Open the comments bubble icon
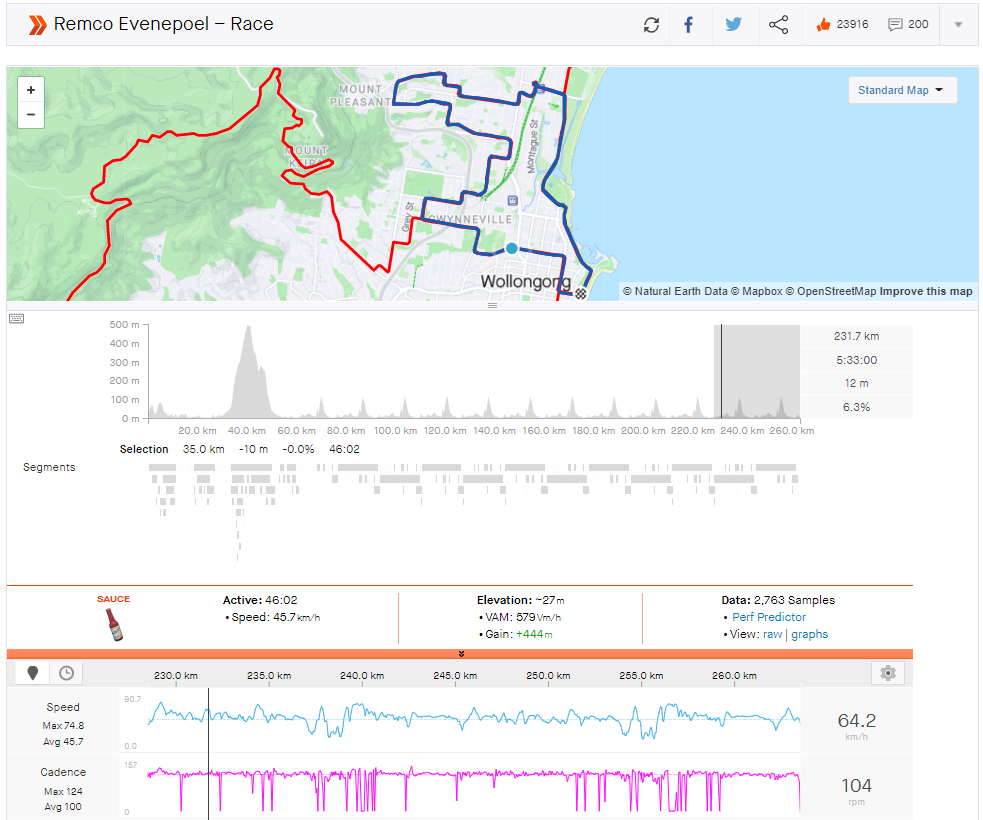Image resolution: width=983 pixels, height=820 pixels. click(x=895, y=25)
